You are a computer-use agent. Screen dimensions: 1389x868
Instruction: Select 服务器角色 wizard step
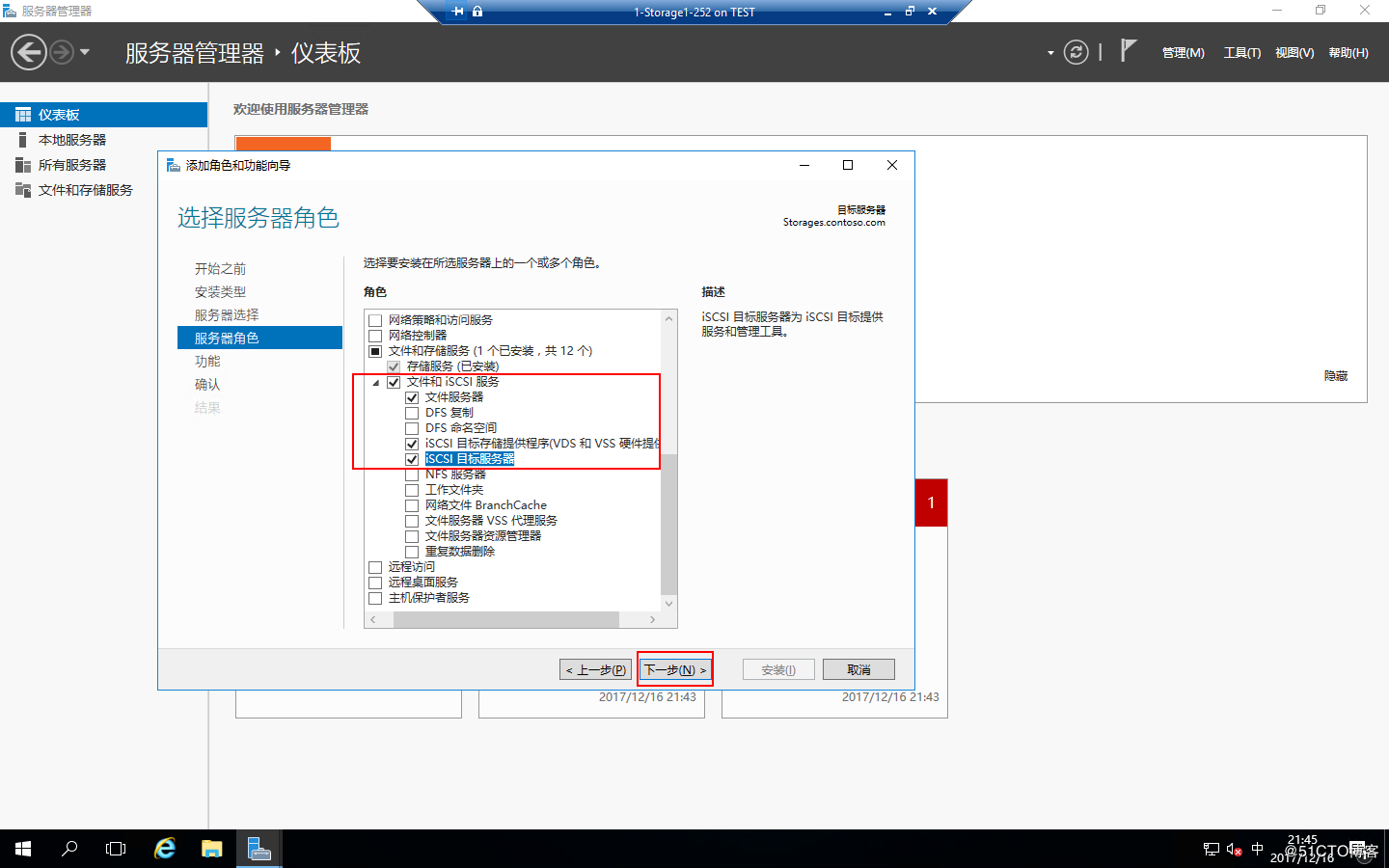[259, 338]
